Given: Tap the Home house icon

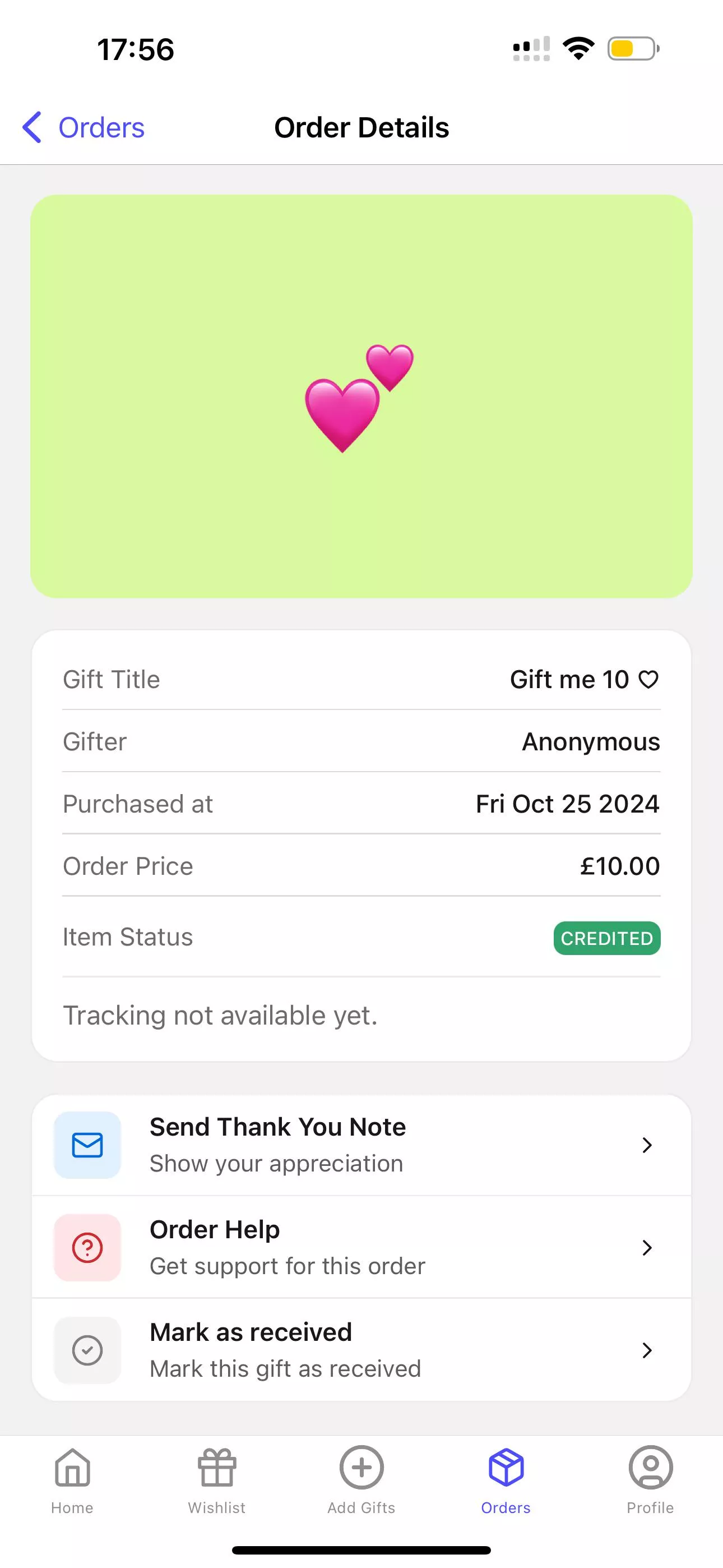Looking at the screenshot, I should [72, 1468].
